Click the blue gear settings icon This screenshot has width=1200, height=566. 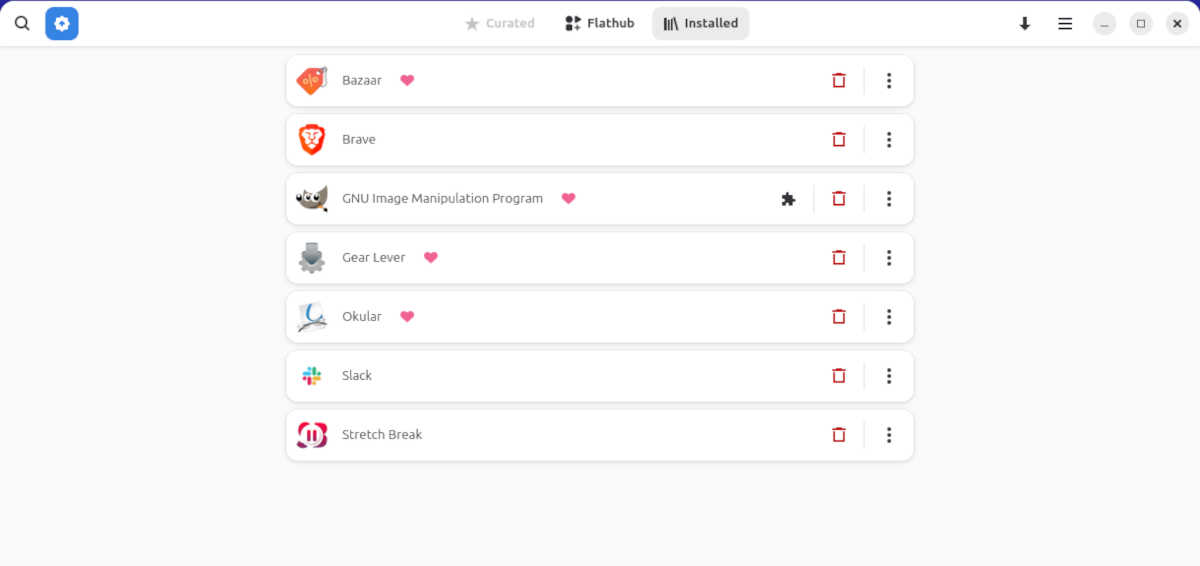pyautogui.click(x=62, y=23)
